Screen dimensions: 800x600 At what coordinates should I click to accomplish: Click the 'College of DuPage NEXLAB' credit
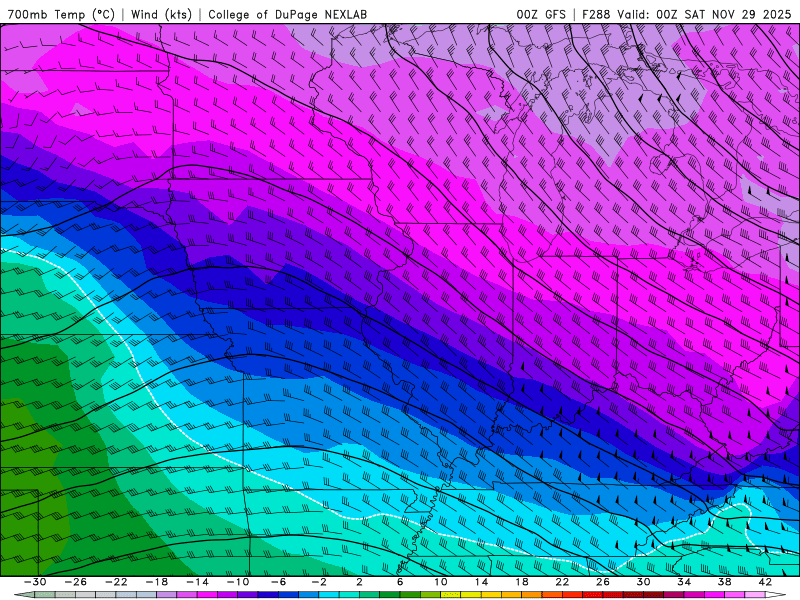[287, 14]
